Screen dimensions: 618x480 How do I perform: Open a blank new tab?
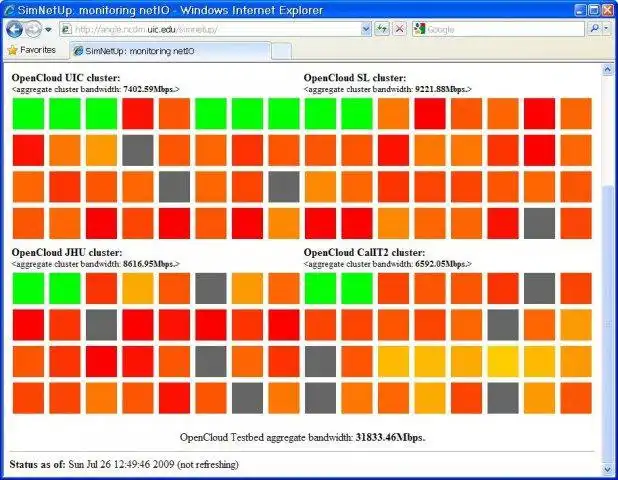[x=281, y=52]
